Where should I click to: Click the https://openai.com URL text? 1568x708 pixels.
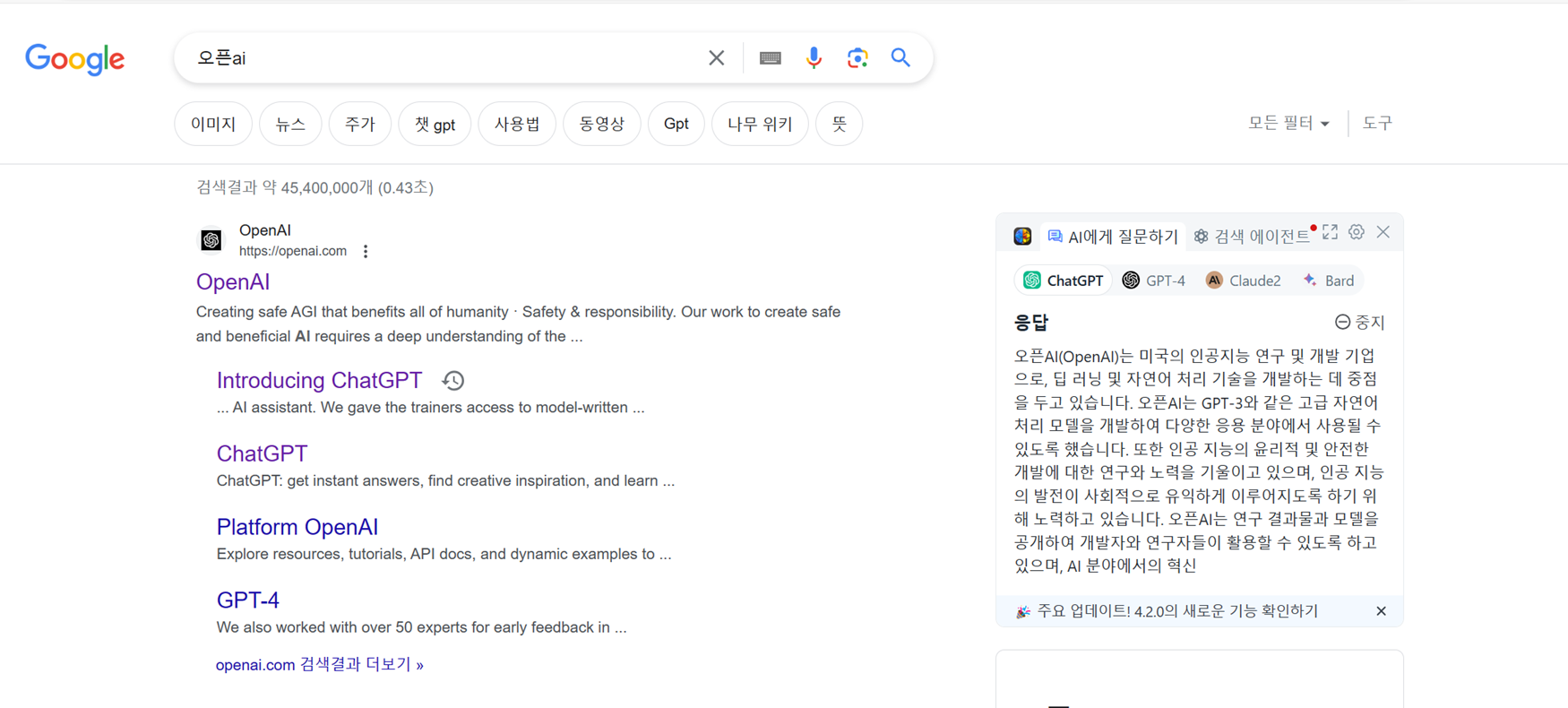[293, 252]
